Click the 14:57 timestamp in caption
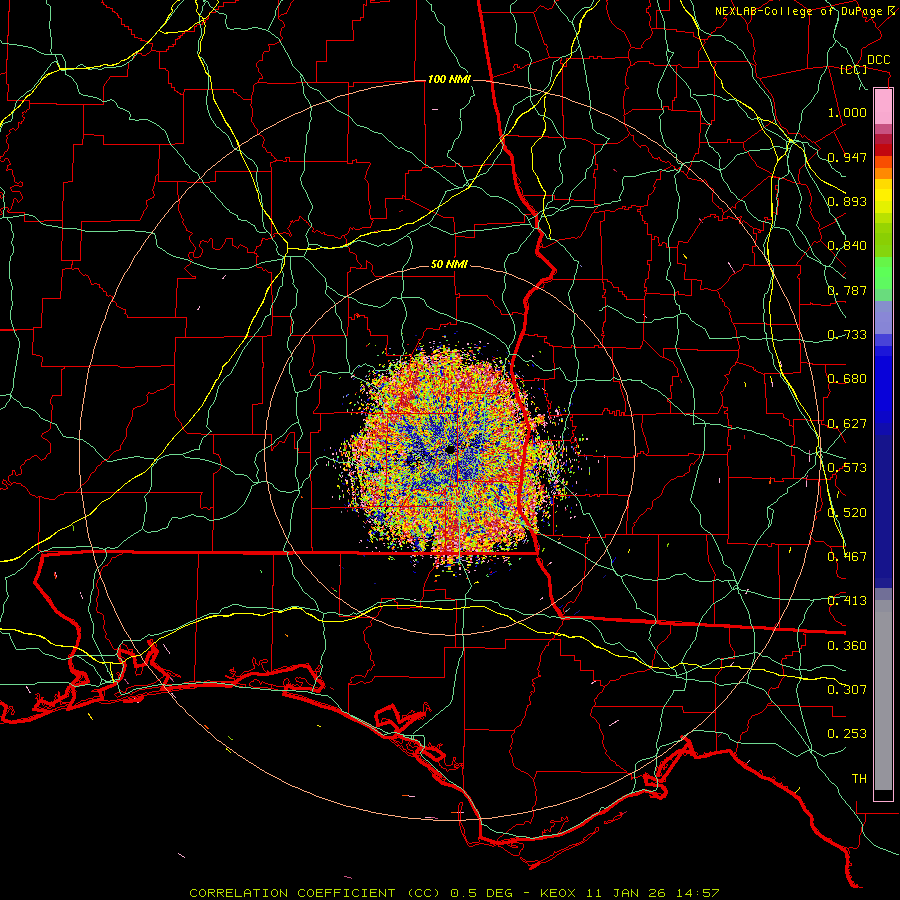 point(698,893)
